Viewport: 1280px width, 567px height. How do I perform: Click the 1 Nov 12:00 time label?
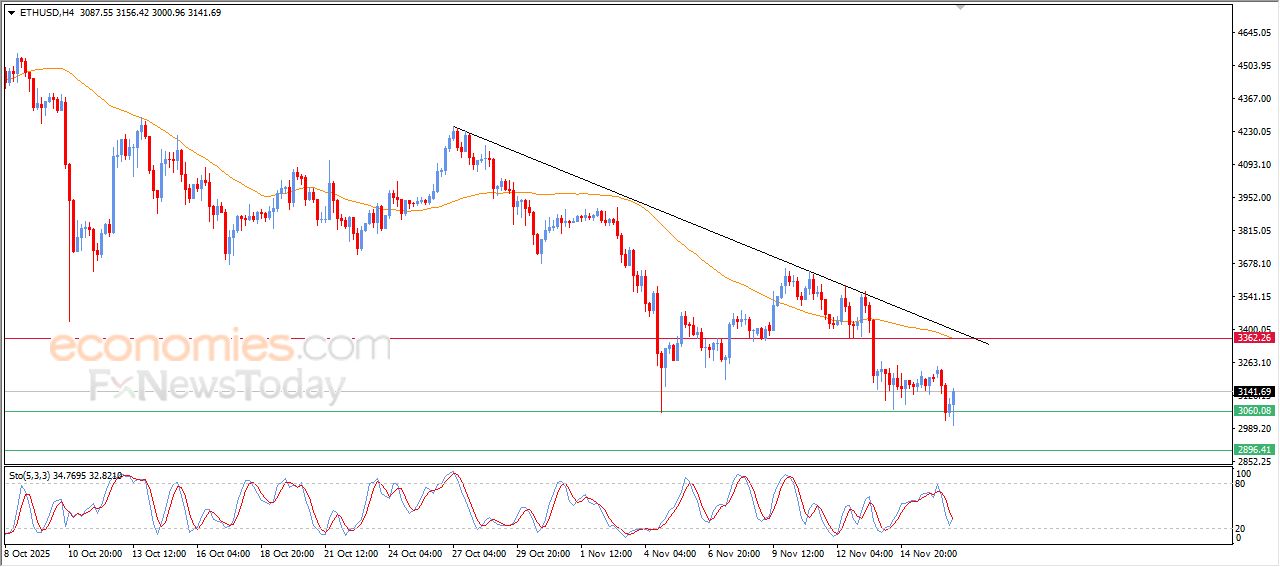pyautogui.click(x=606, y=552)
